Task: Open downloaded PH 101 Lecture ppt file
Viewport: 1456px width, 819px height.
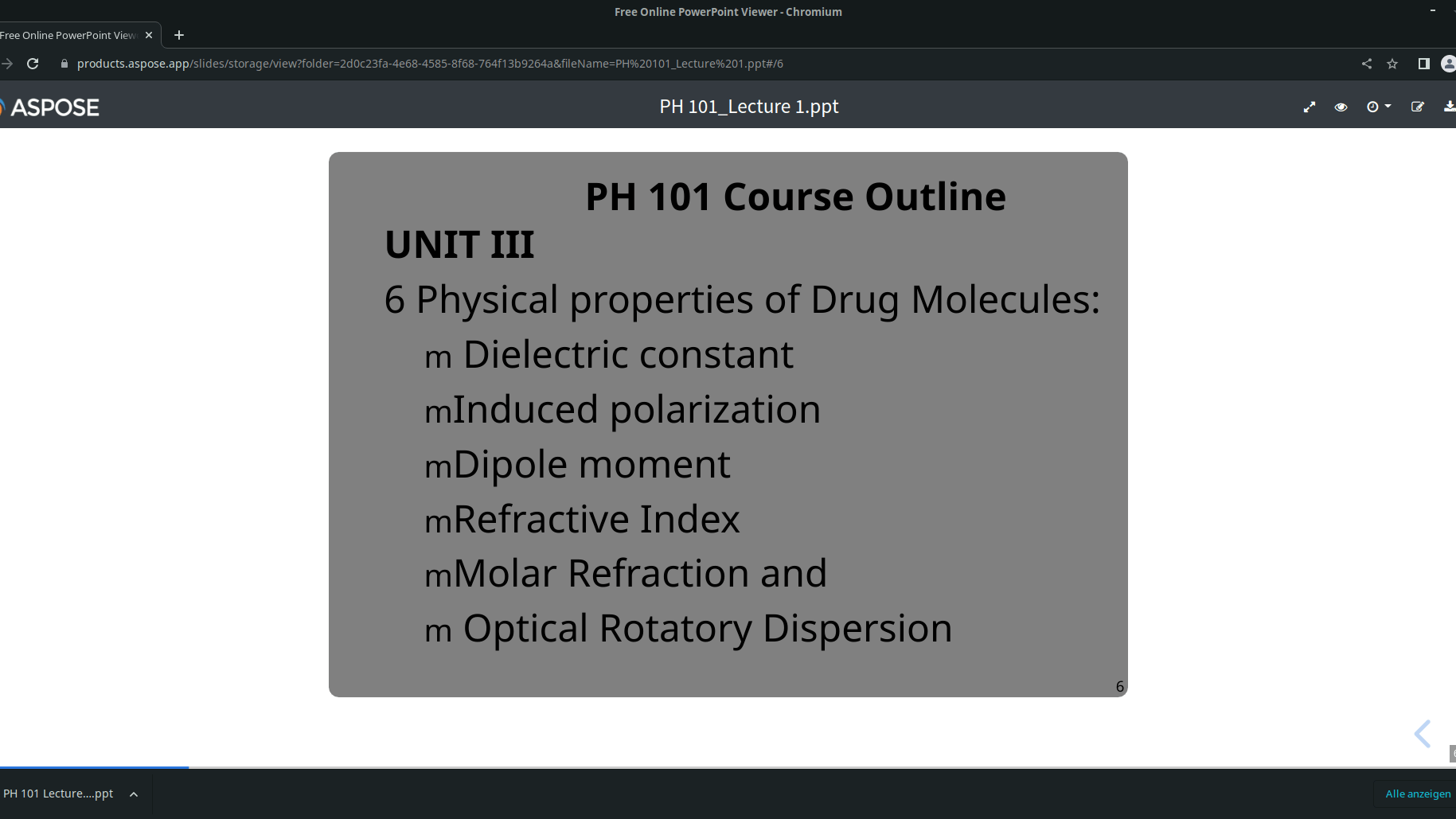Action: point(58,794)
